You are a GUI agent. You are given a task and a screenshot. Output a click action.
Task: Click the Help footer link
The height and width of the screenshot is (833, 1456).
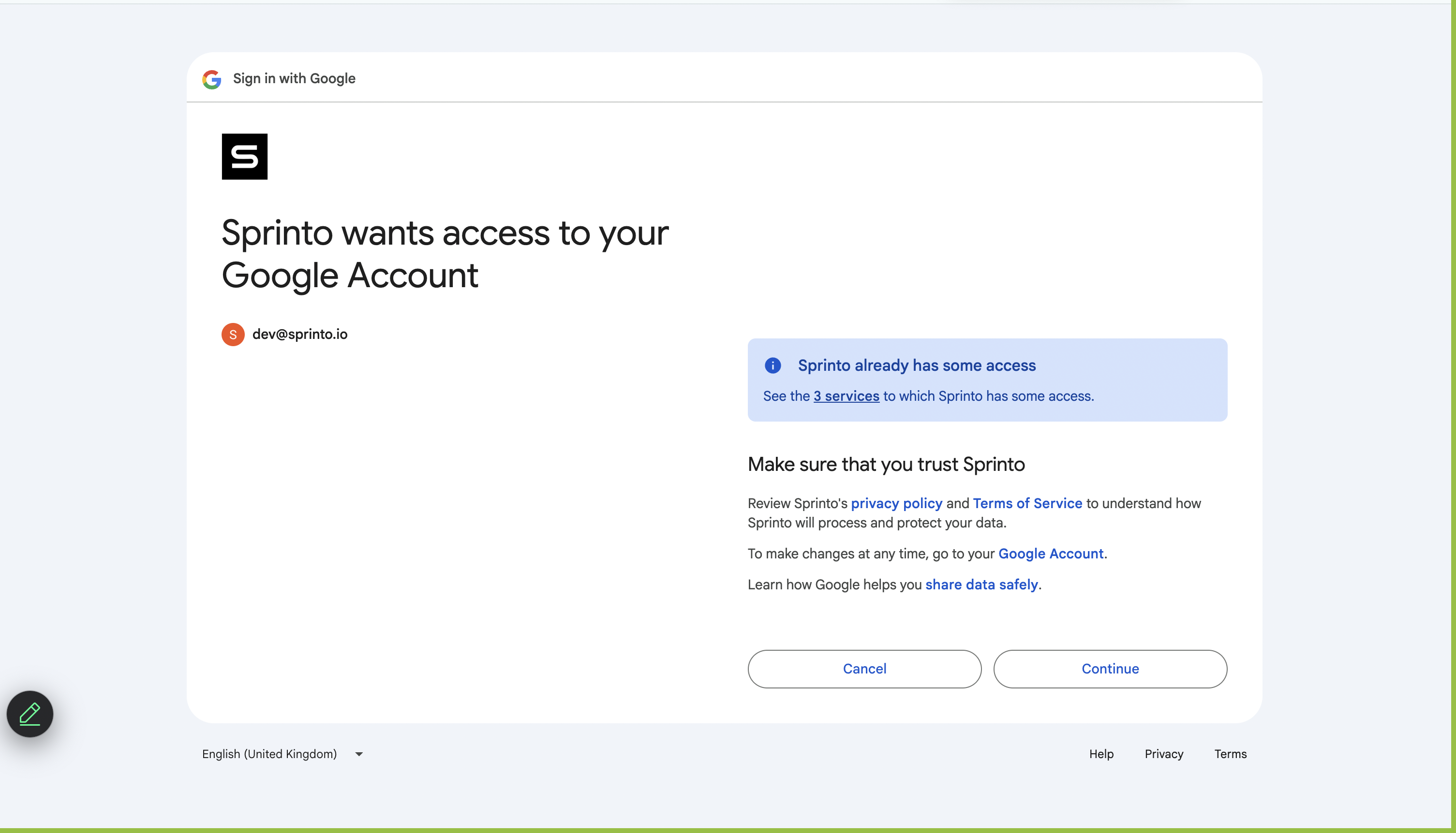tap(1101, 754)
